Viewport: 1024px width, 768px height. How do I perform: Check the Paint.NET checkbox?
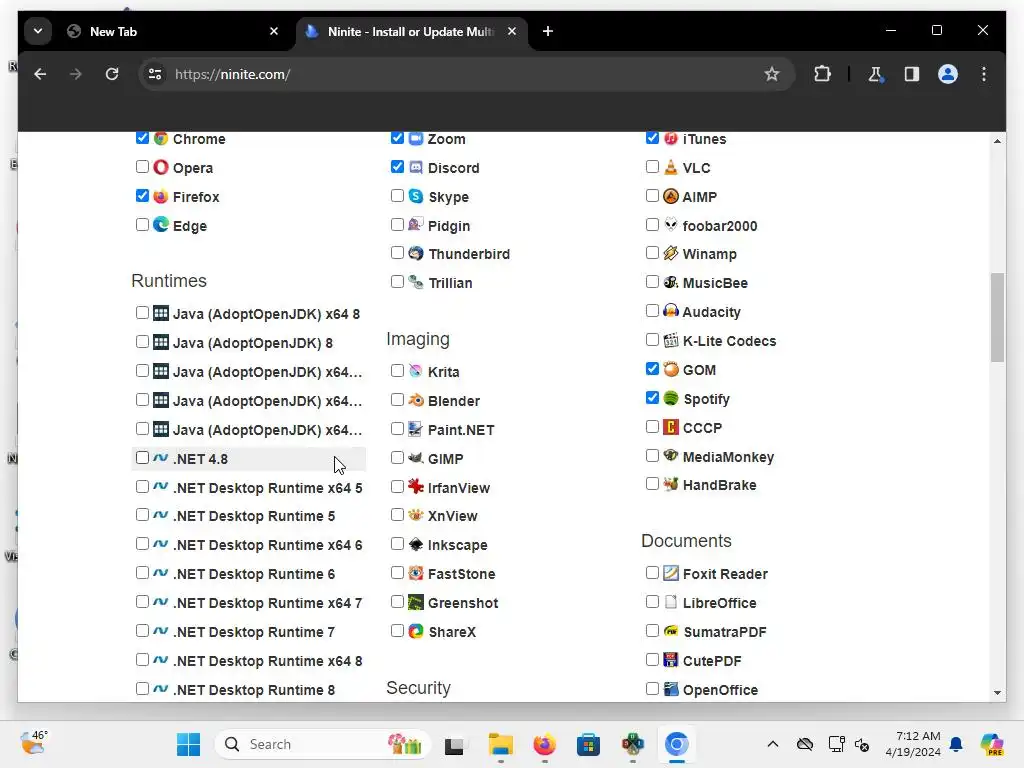click(x=397, y=428)
